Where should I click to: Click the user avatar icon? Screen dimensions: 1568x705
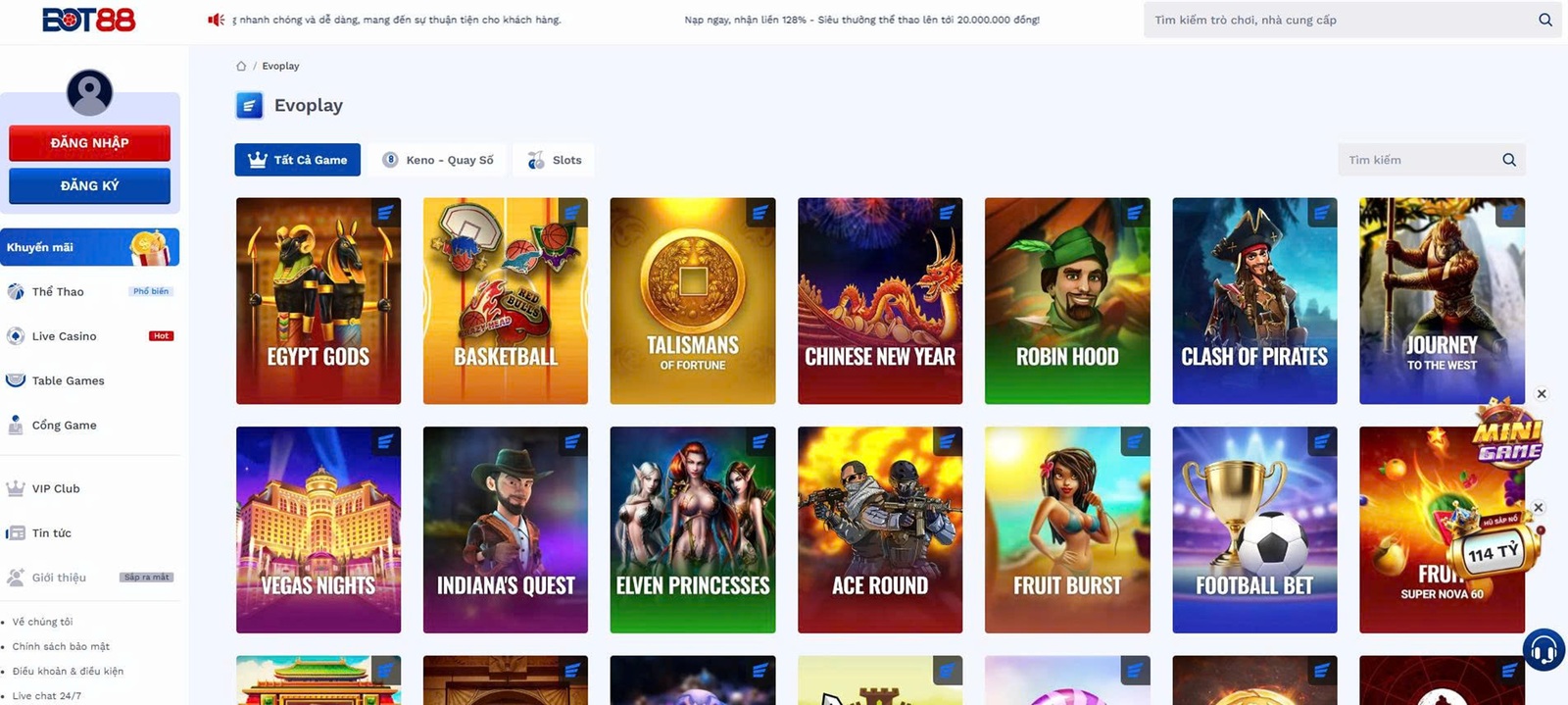(x=89, y=93)
